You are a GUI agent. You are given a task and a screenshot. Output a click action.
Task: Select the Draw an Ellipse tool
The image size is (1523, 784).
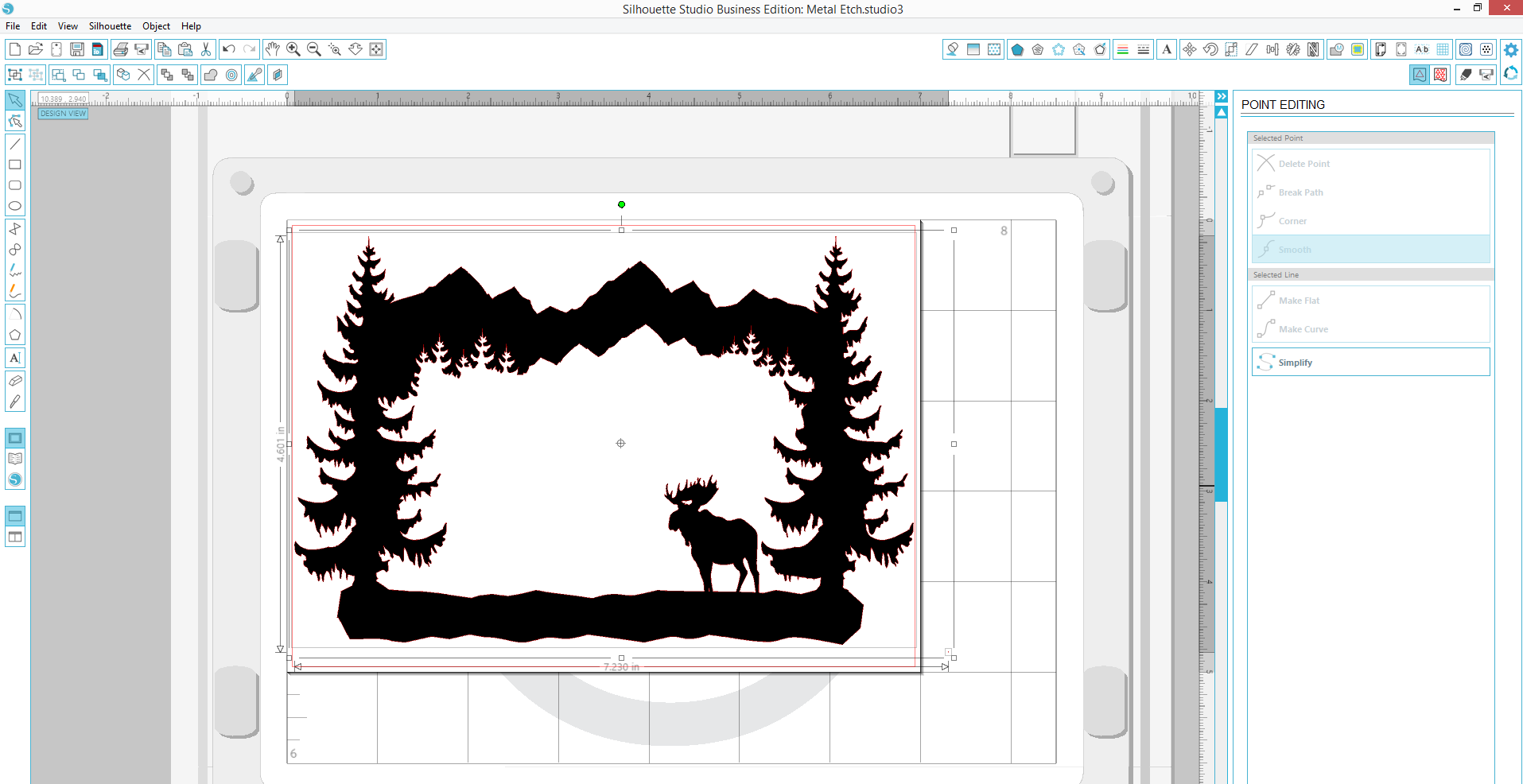(15, 206)
